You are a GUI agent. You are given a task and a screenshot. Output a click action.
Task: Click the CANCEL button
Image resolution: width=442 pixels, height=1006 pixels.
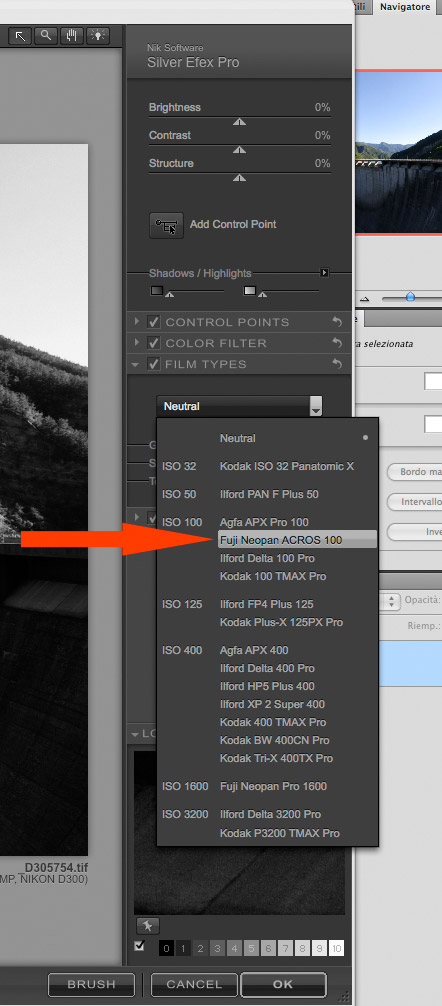pos(194,984)
